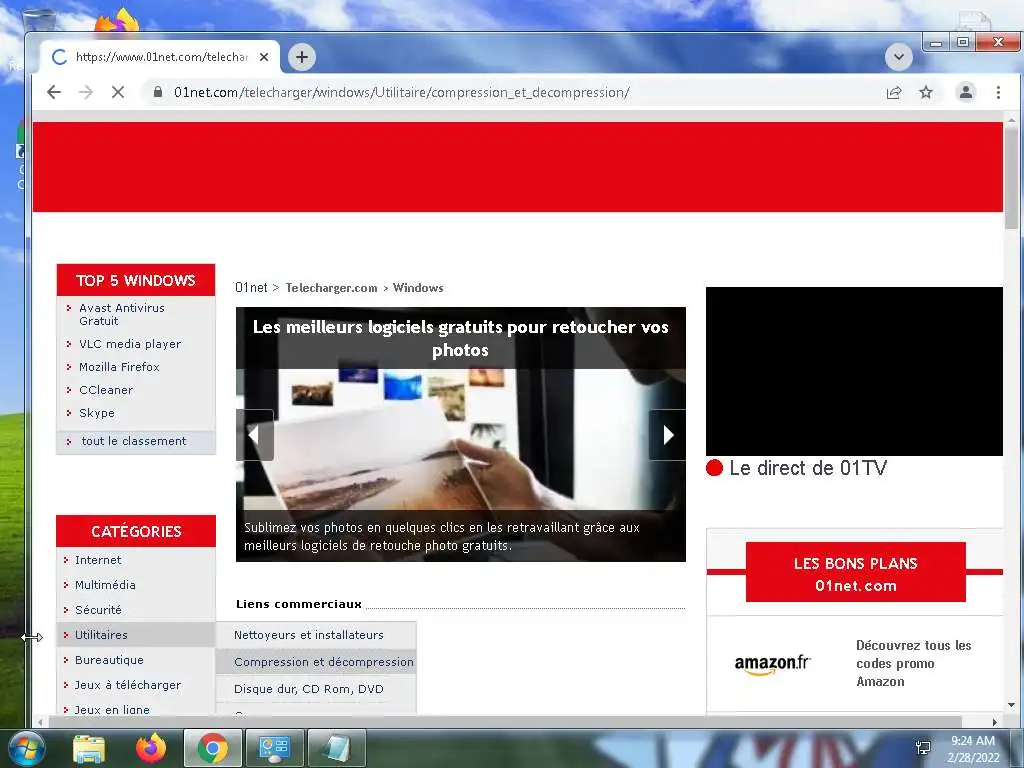This screenshot has height=768, width=1024.
Task: Open the control panel taskbar item
Action: click(x=274, y=748)
